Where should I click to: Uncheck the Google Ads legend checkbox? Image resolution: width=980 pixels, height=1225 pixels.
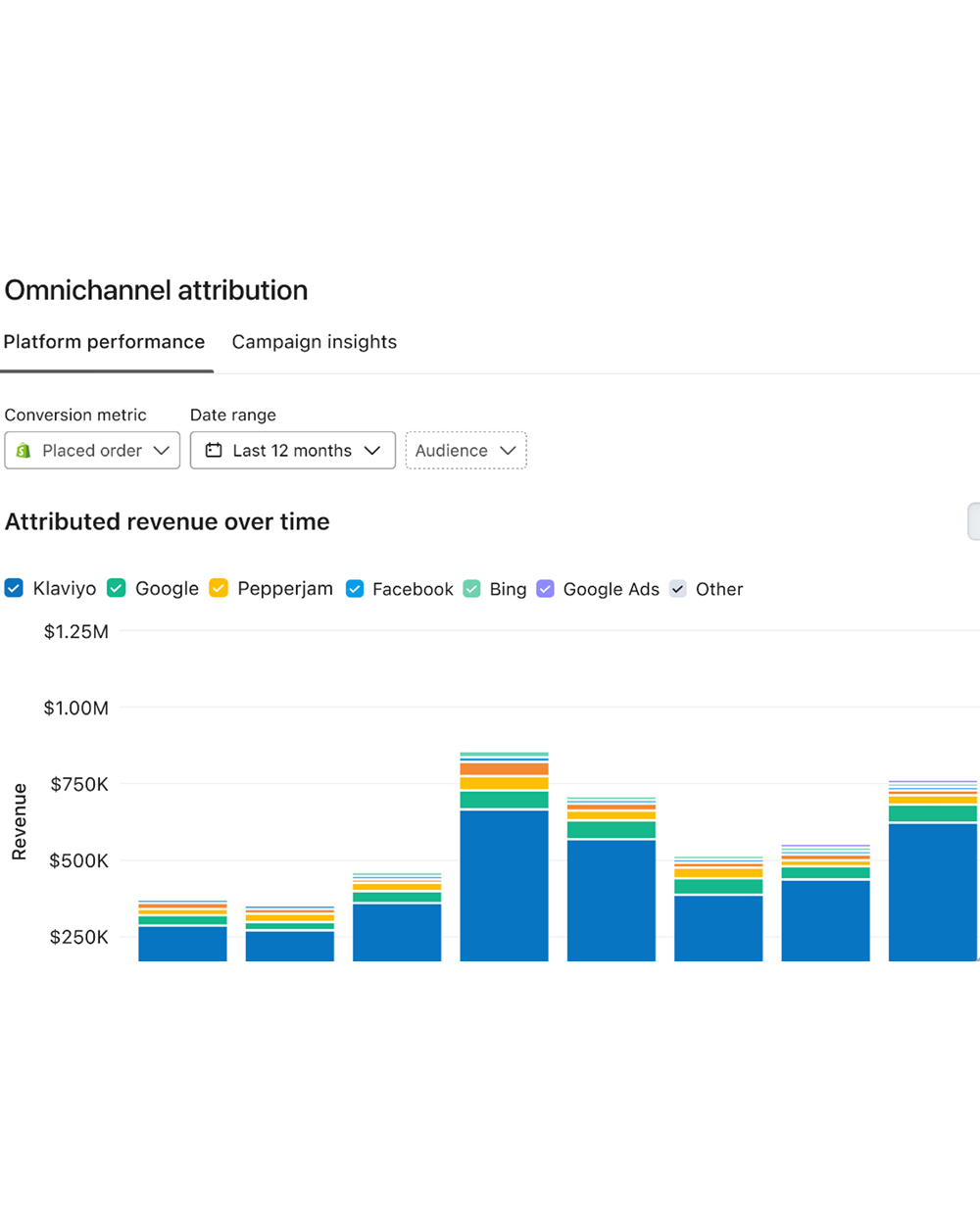[x=546, y=589]
